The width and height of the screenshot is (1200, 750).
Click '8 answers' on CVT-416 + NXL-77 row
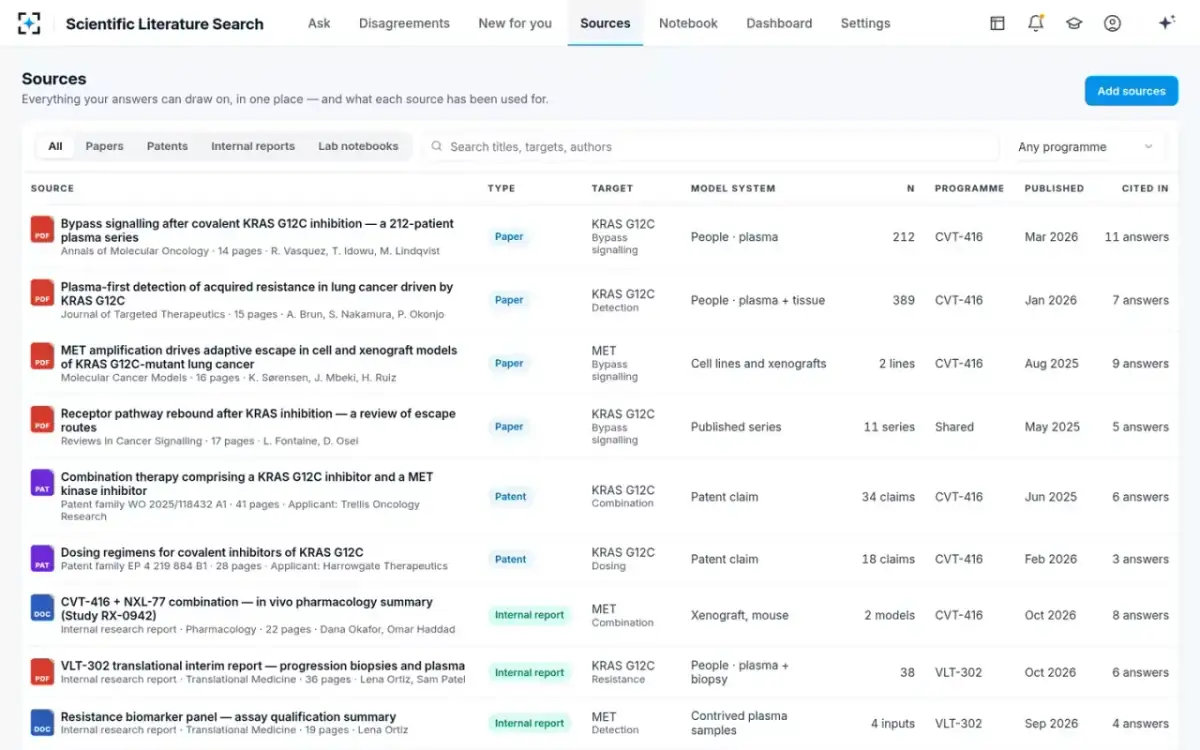(1140, 616)
